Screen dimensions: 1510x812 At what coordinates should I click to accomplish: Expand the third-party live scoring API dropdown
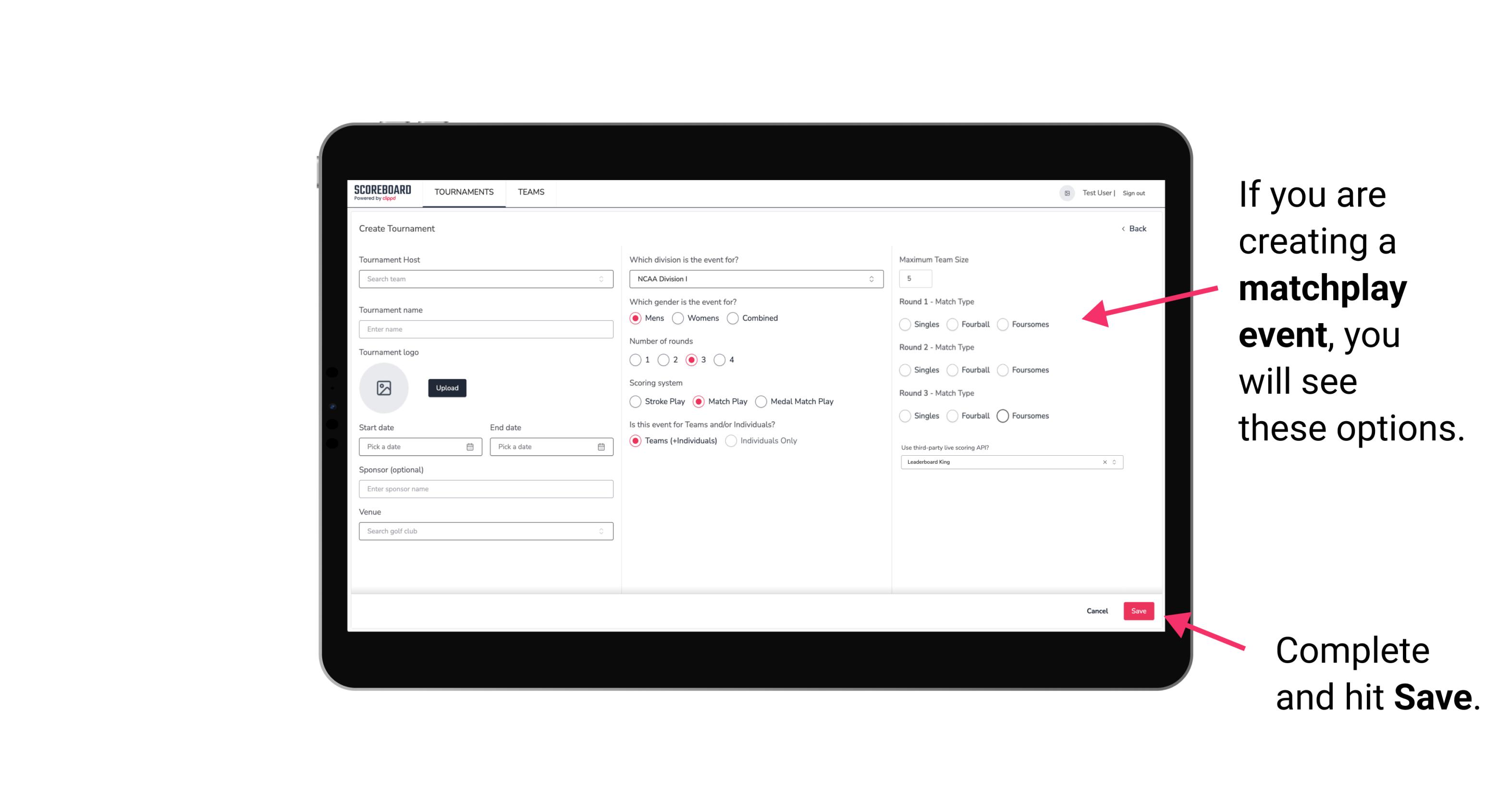(x=1113, y=462)
